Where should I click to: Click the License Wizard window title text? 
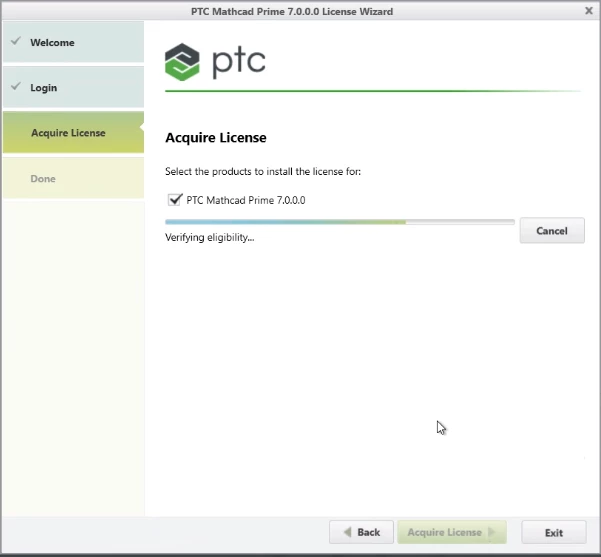(x=292, y=12)
